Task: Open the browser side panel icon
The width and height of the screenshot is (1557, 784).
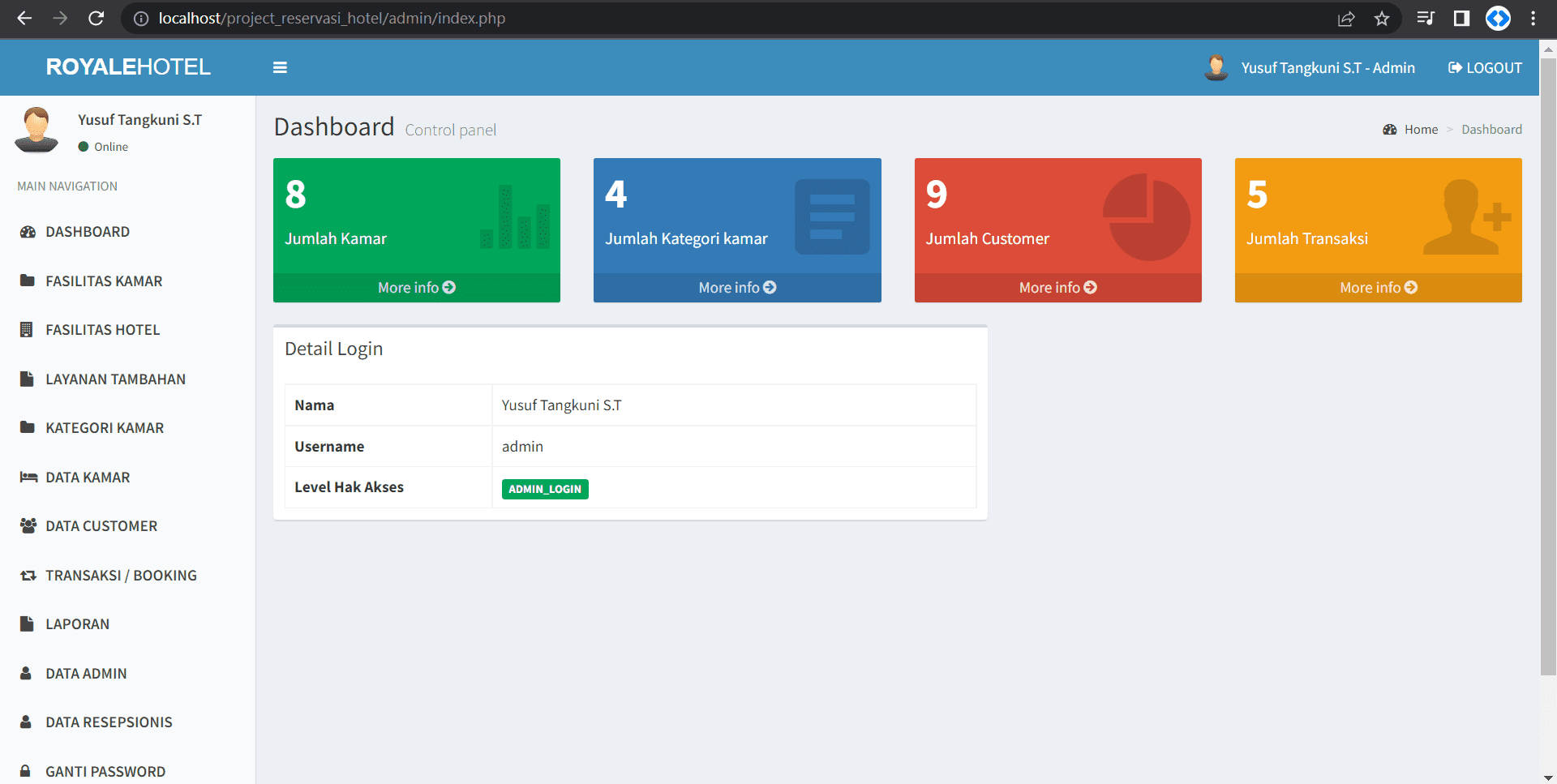Action: click(1461, 19)
